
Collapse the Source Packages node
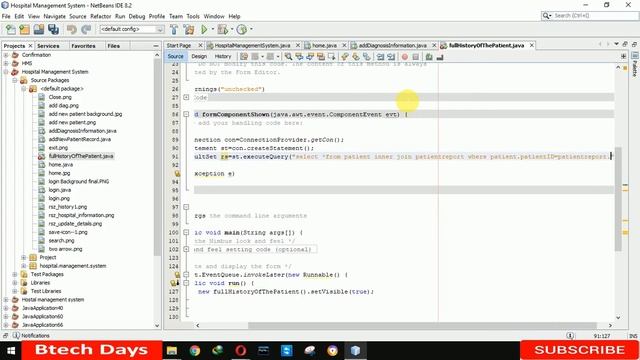click(15, 80)
